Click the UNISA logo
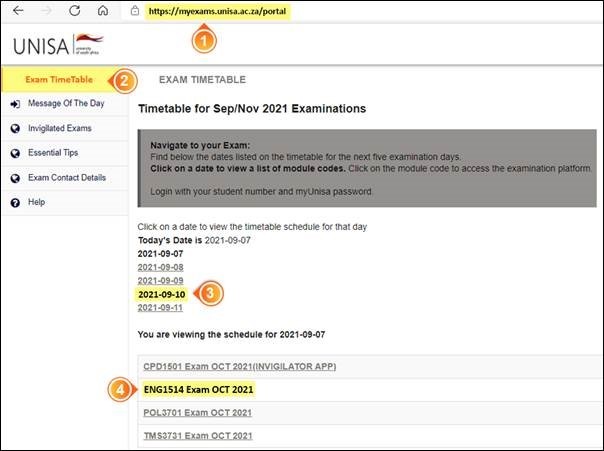This screenshot has height=451, width=604. 59,46
